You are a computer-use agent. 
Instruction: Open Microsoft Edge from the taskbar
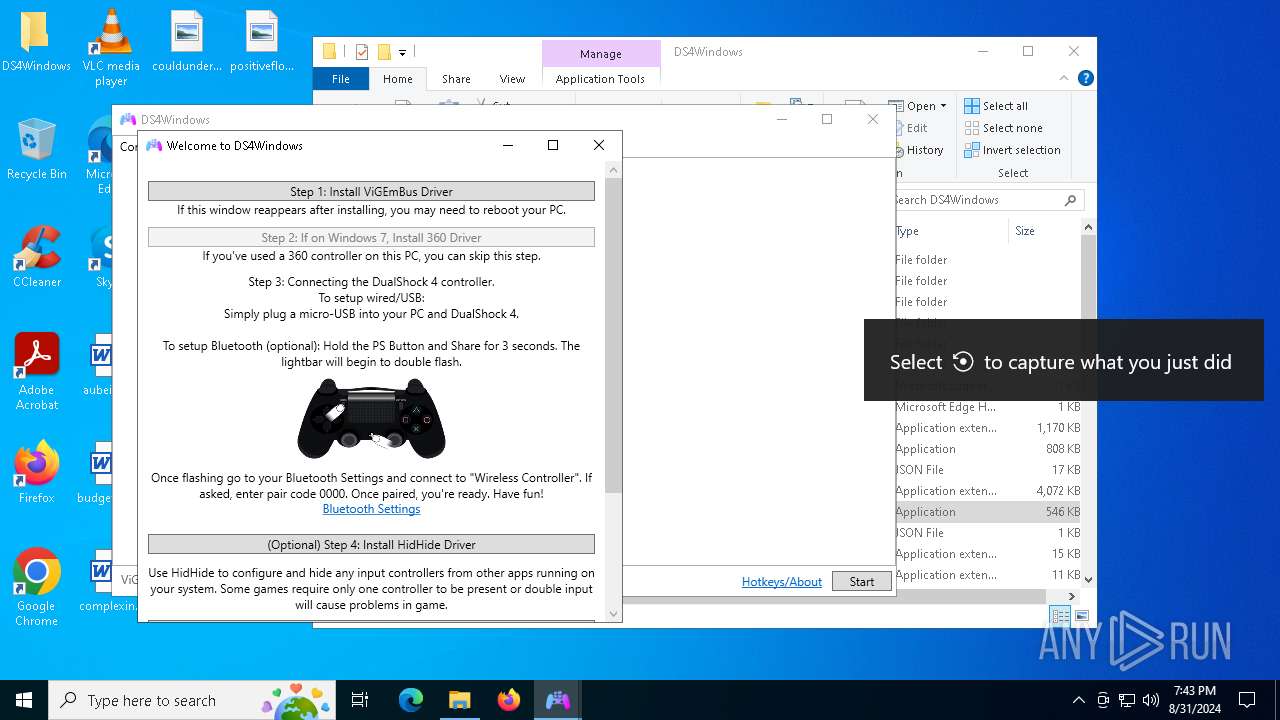(x=411, y=700)
